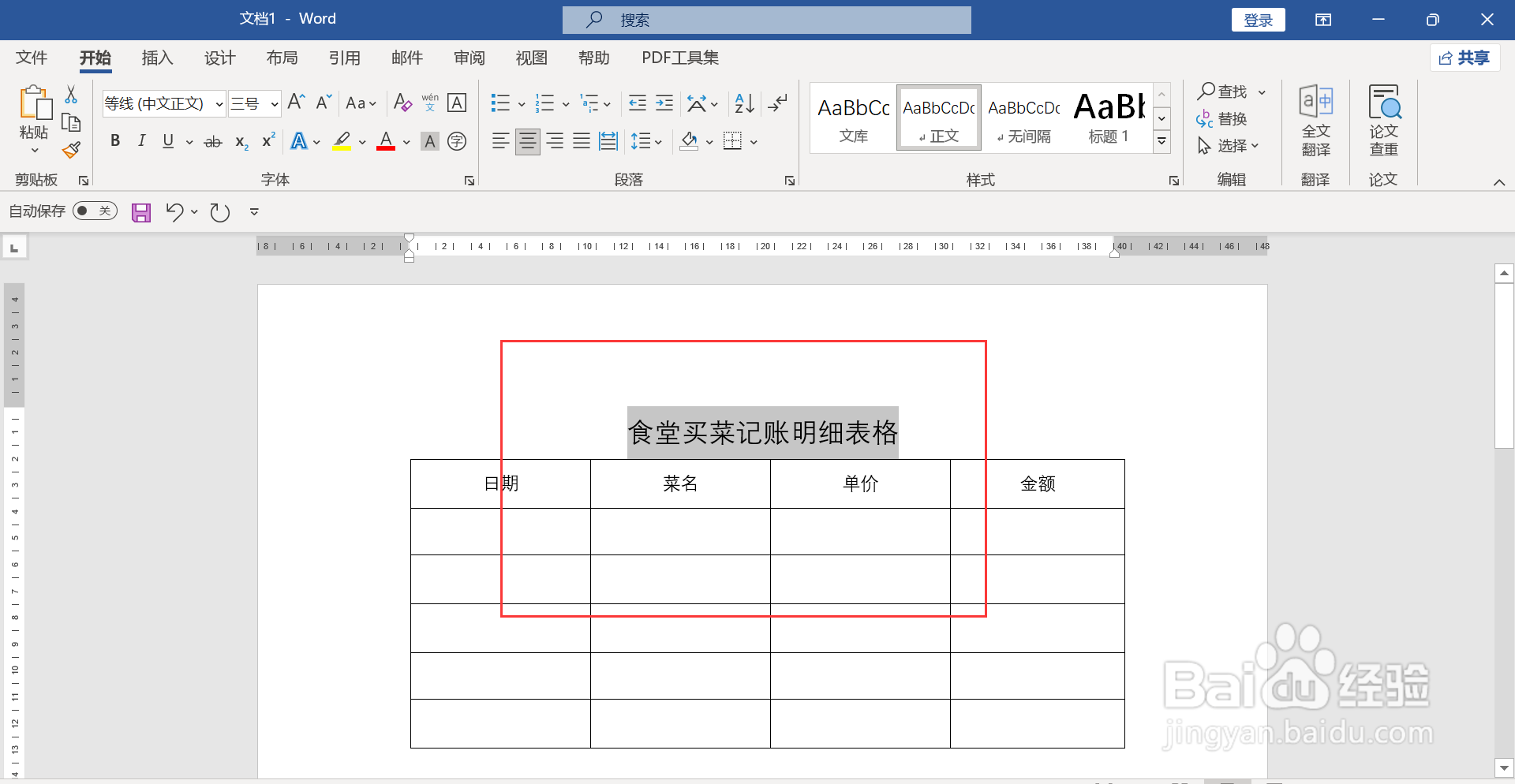Open the phonetic guide (wén) tool
This screenshot has height=784, width=1515.
pyautogui.click(x=430, y=103)
